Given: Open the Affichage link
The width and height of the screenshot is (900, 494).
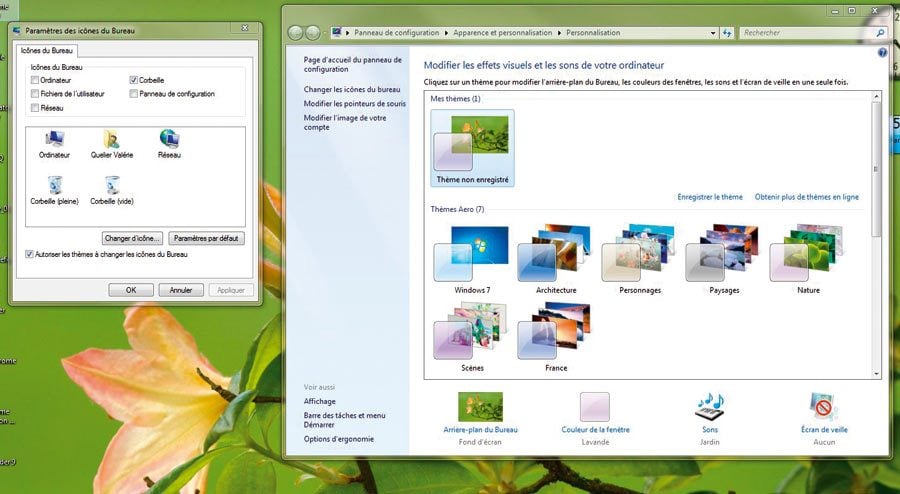Looking at the screenshot, I should [320, 402].
